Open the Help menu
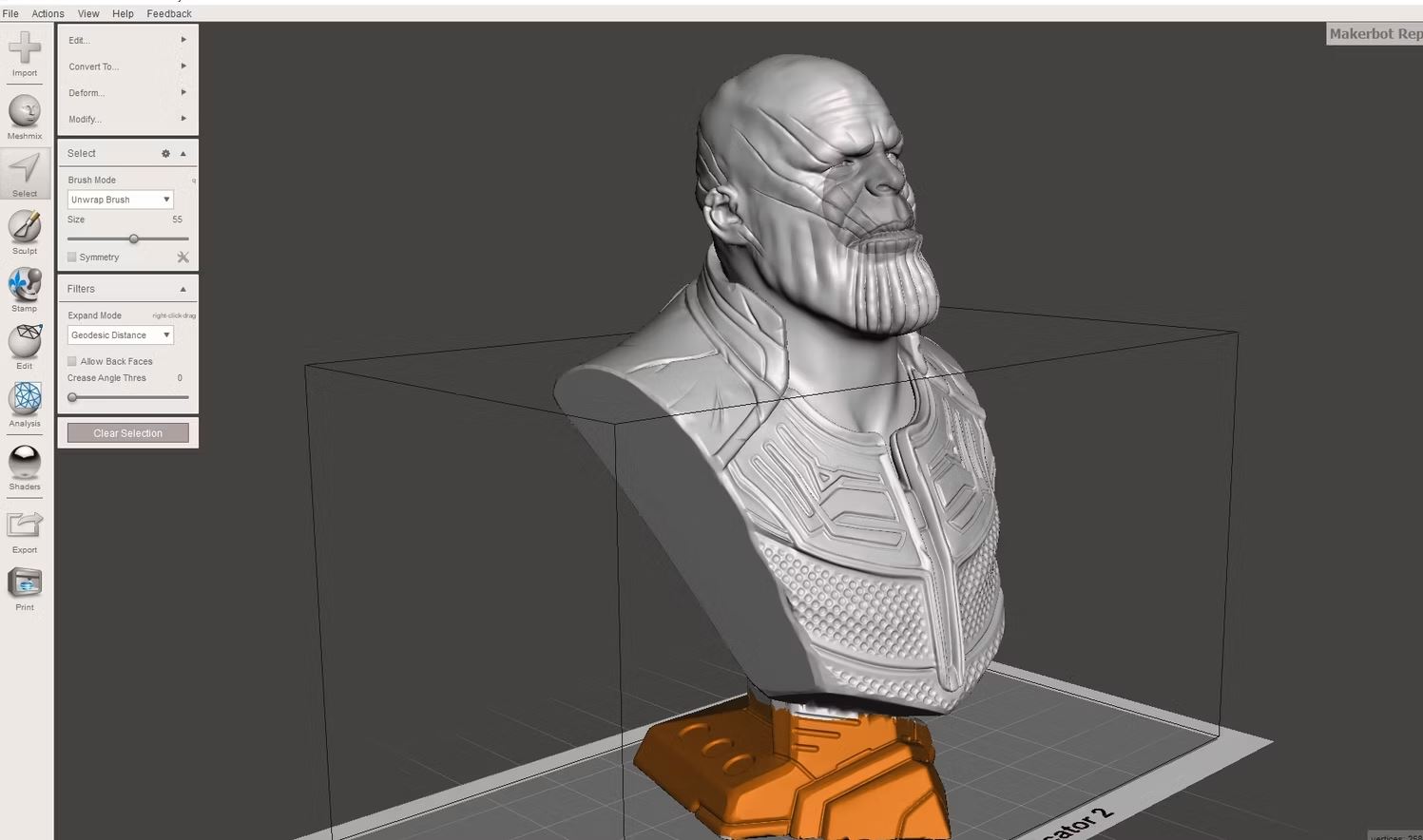This screenshot has height=840, width=1423. coord(123,13)
